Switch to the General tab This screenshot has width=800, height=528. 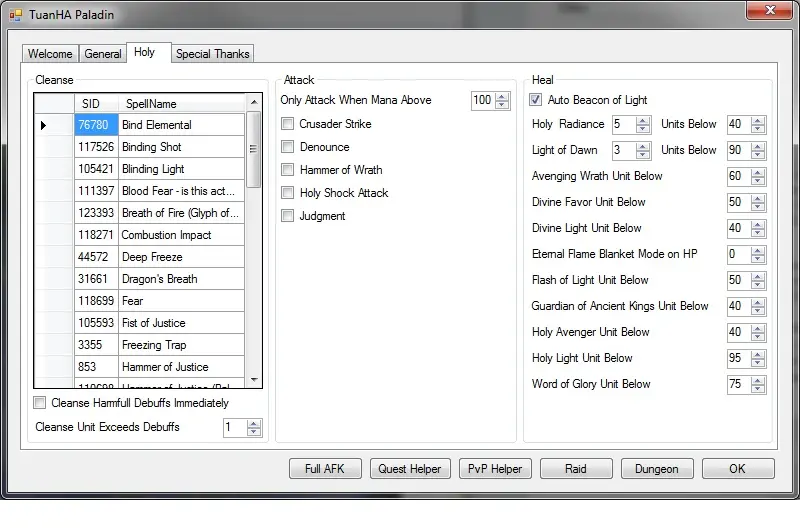(x=103, y=54)
